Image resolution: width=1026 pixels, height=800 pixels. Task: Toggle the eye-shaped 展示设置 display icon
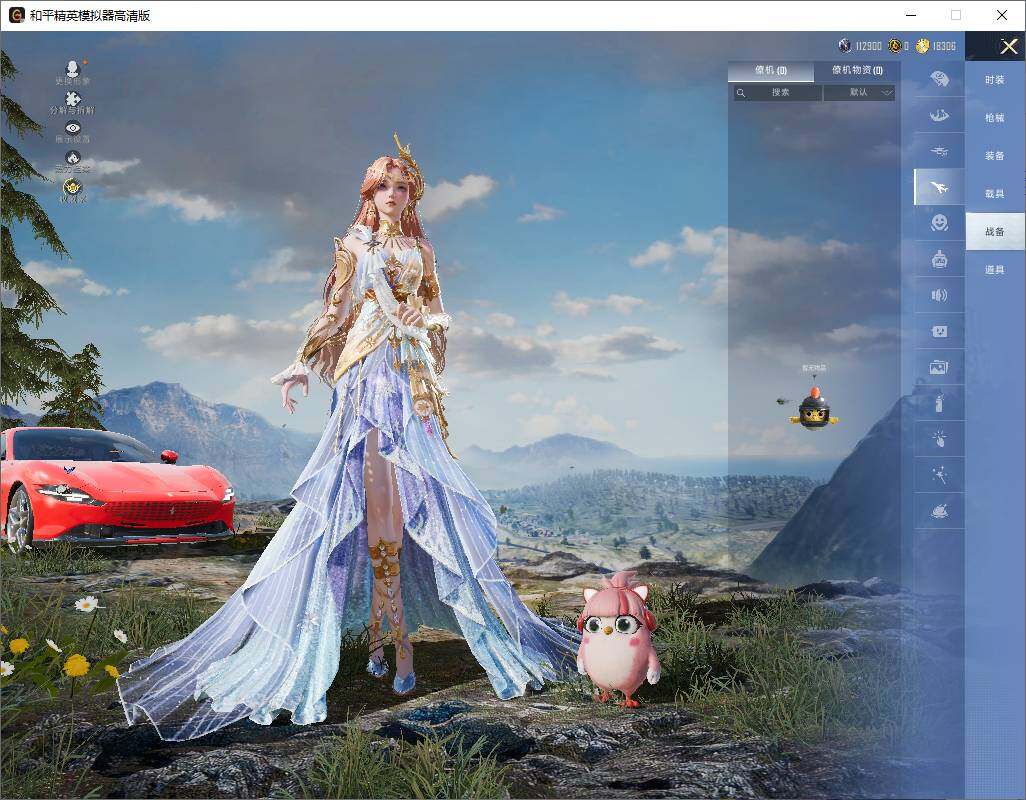click(x=73, y=128)
